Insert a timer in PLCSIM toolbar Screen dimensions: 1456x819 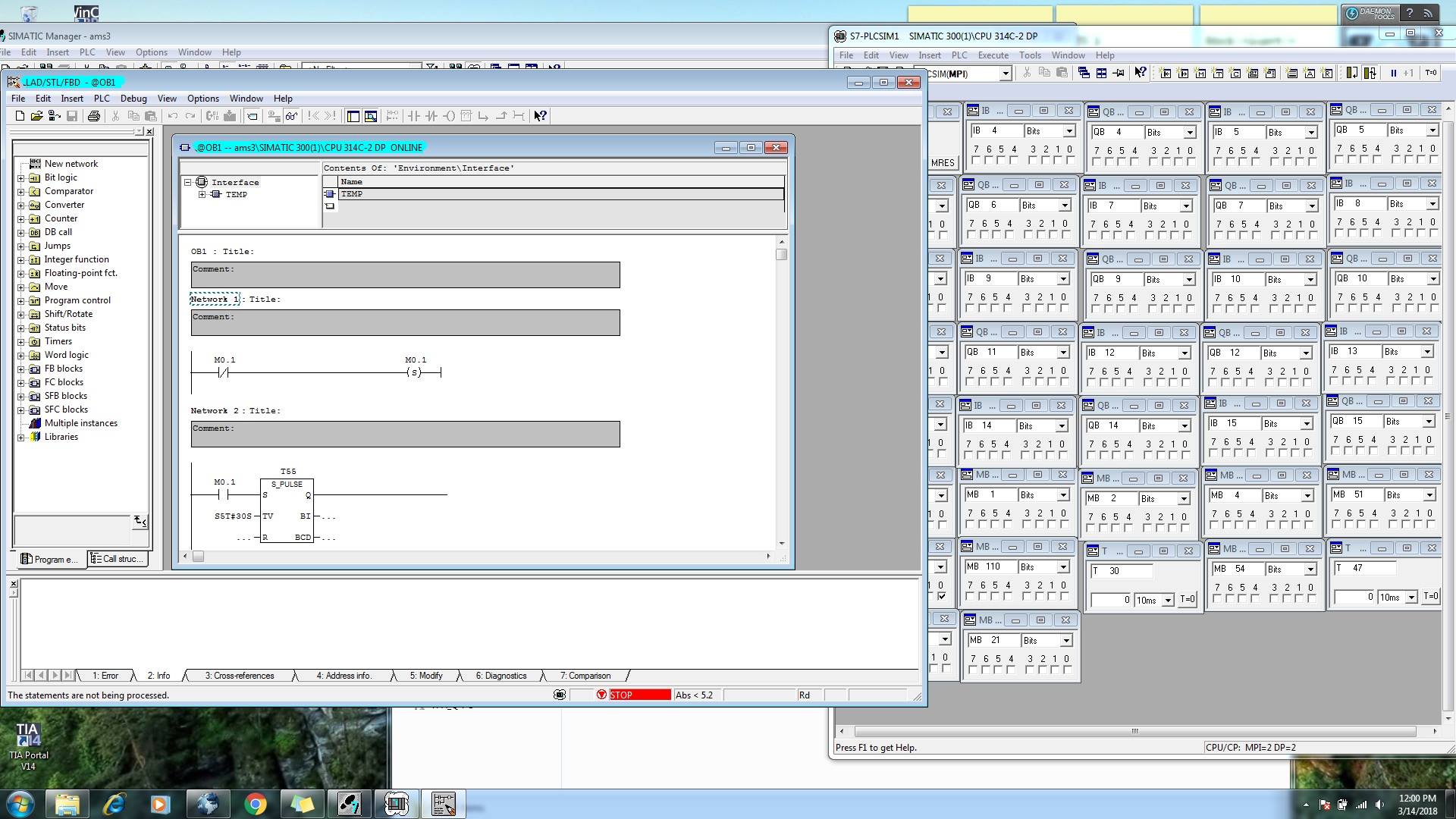[1218, 73]
